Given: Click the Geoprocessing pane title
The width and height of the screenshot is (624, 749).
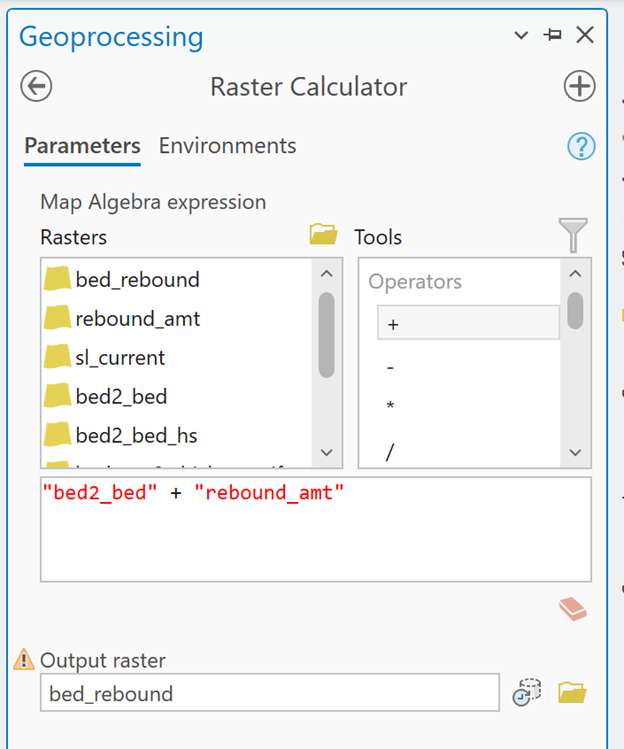Looking at the screenshot, I should [111, 37].
